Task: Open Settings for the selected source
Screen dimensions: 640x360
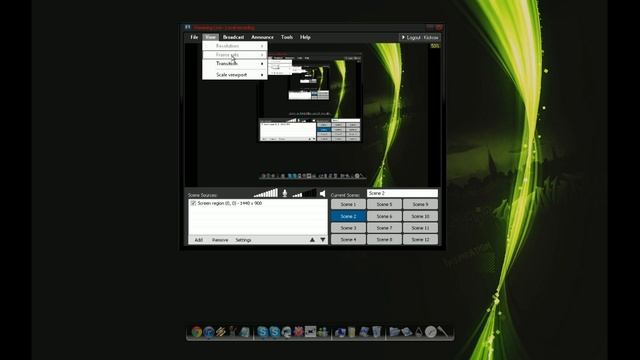Action: (x=243, y=240)
